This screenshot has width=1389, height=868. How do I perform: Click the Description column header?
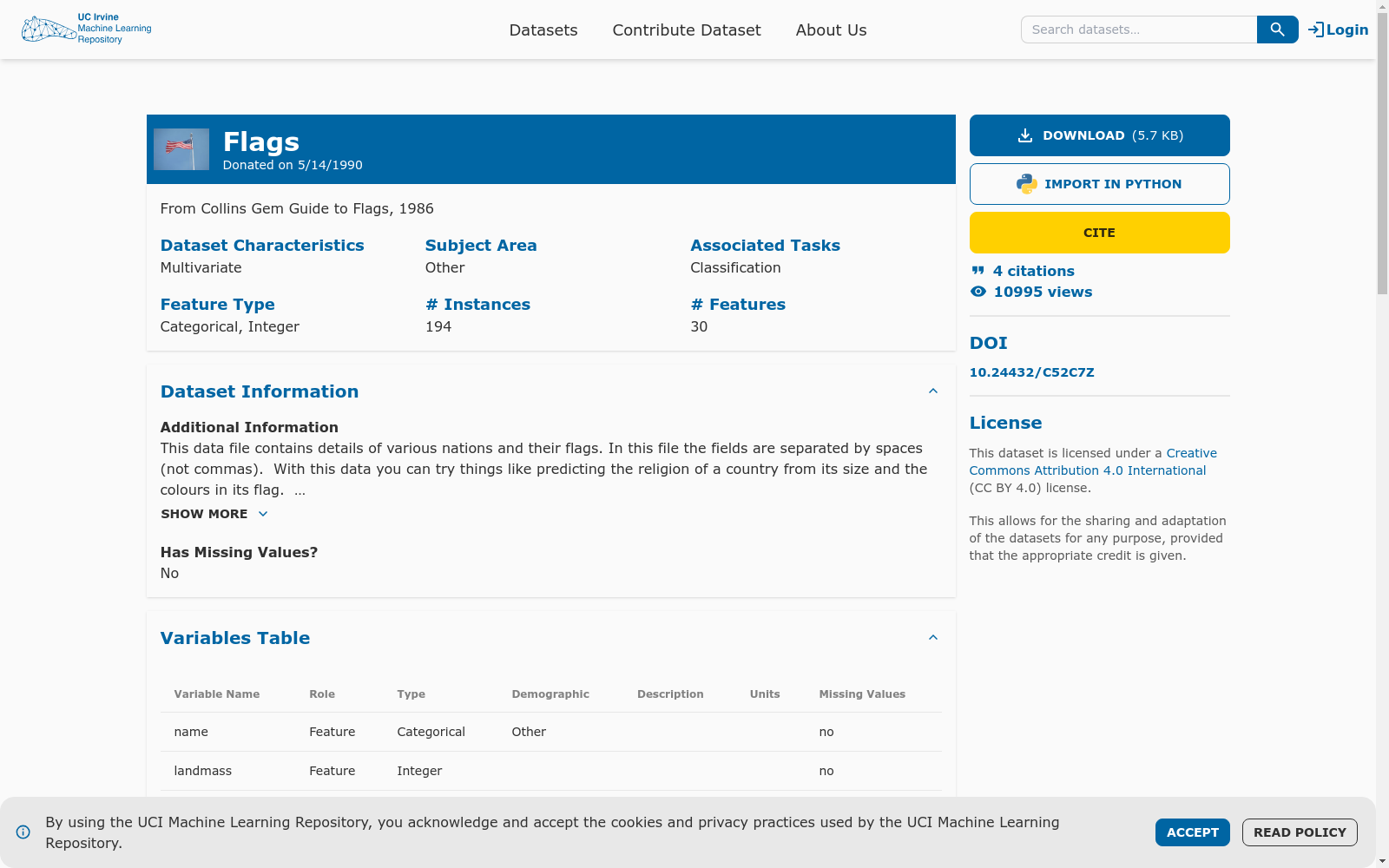(670, 694)
